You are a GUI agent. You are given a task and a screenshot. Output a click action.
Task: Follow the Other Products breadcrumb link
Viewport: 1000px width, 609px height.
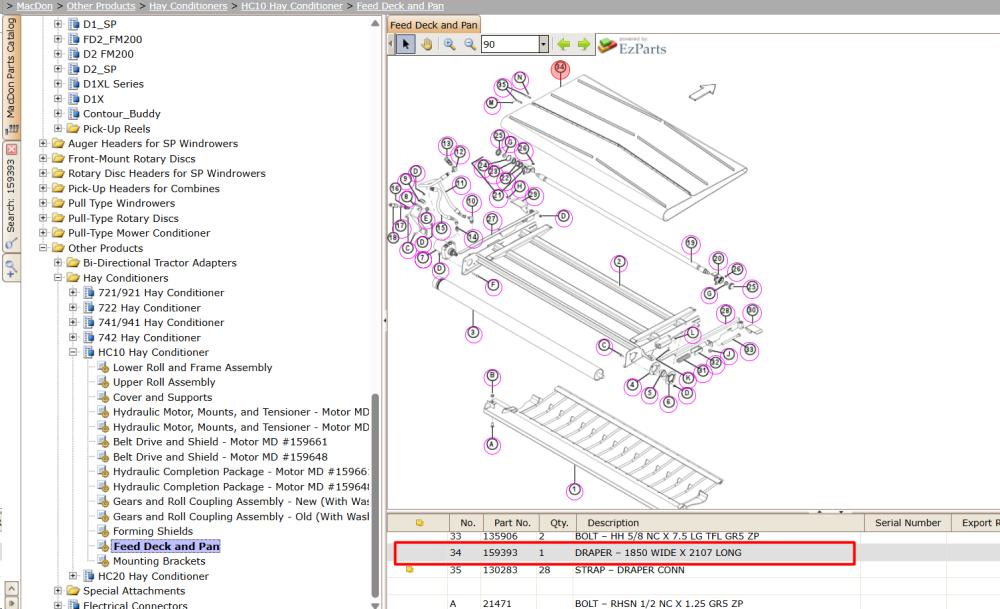coord(101,6)
